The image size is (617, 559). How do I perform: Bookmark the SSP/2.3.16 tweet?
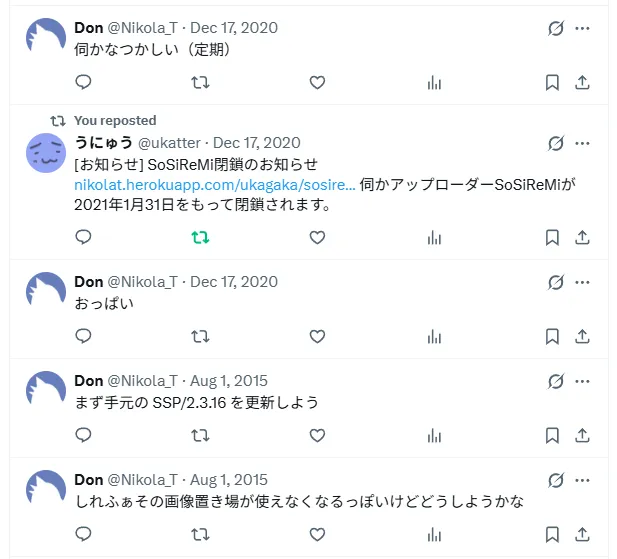[552, 436]
